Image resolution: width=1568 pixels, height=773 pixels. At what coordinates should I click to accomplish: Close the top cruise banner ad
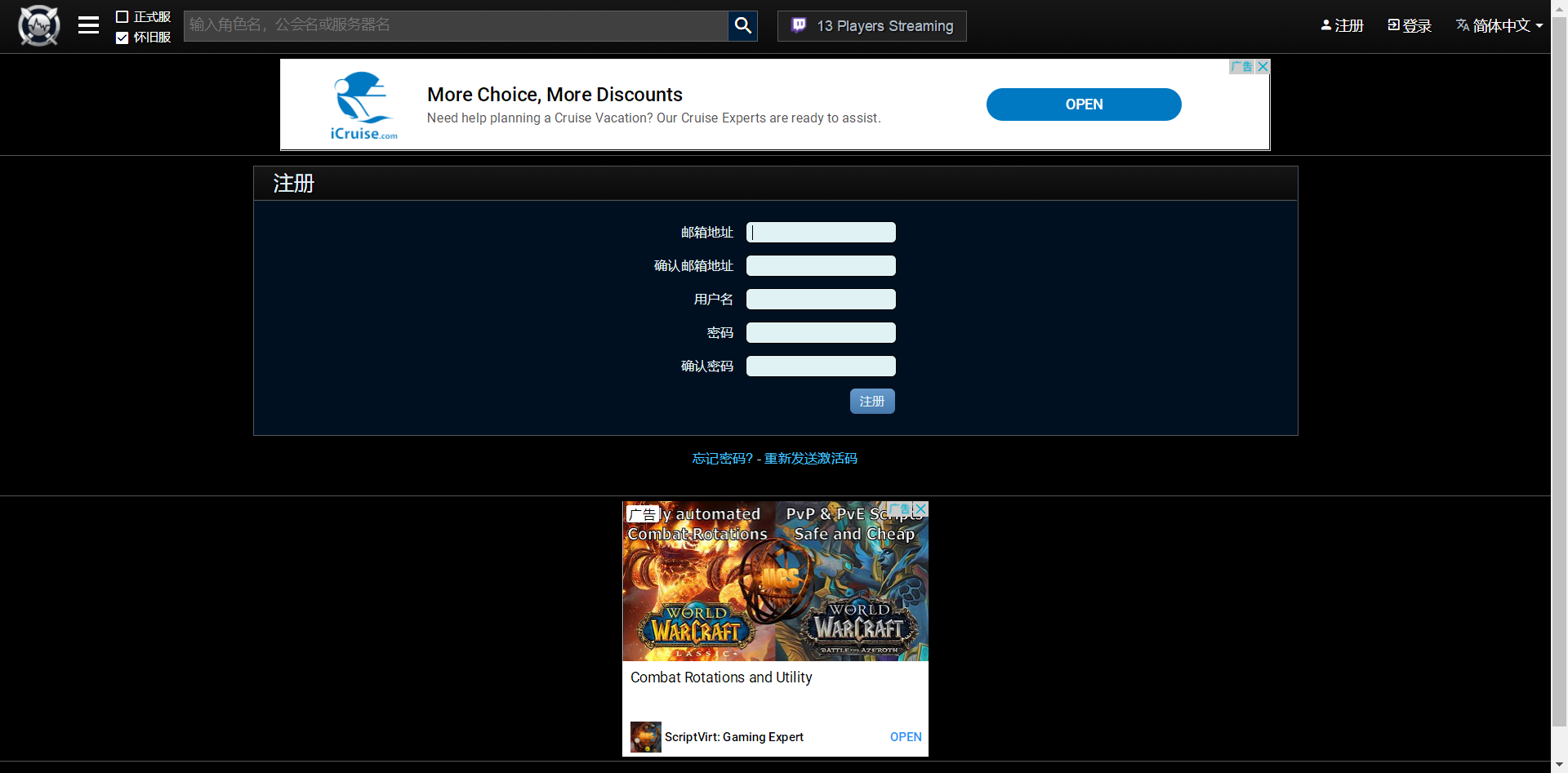1263,67
